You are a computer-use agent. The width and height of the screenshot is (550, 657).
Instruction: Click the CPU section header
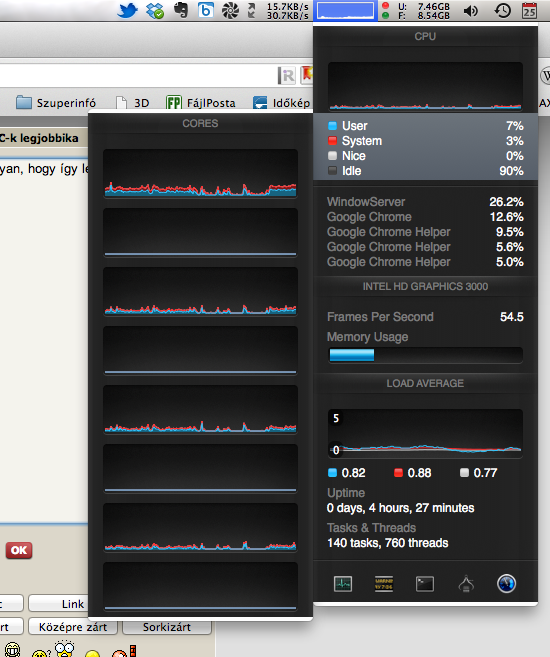(426, 36)
